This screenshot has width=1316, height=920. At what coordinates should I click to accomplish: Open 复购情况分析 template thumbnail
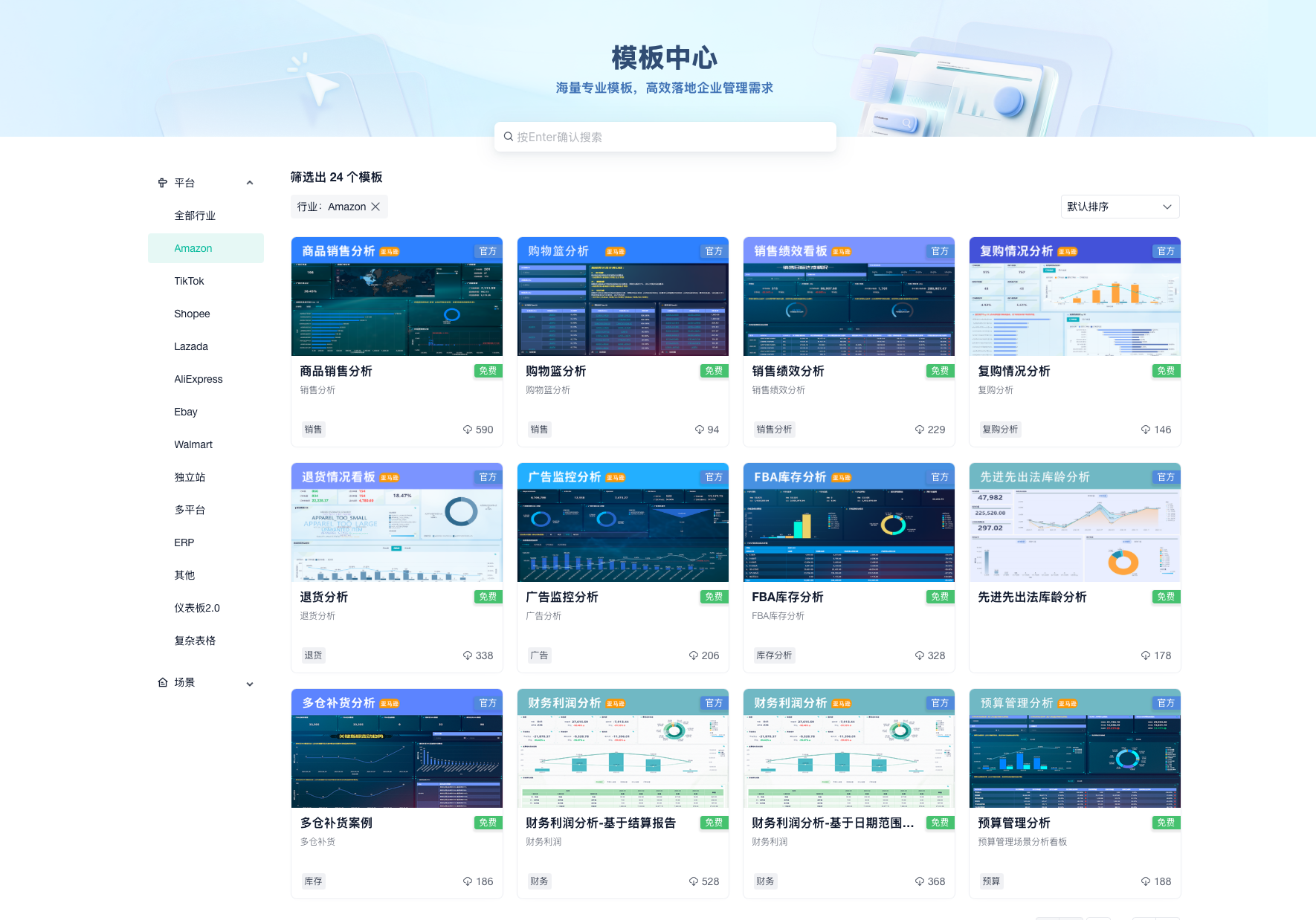pyautogui.click(x=1074, y=297)
